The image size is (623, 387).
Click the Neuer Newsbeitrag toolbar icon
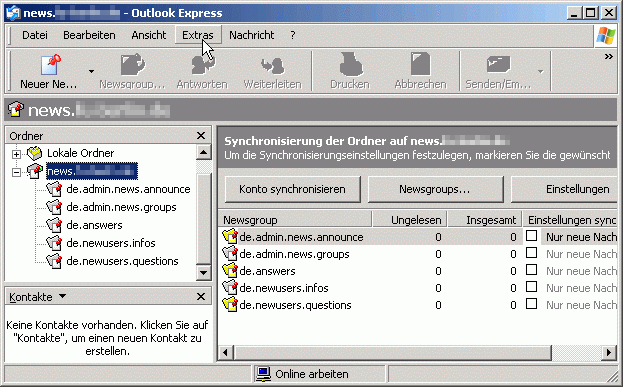tap(51, 65)
